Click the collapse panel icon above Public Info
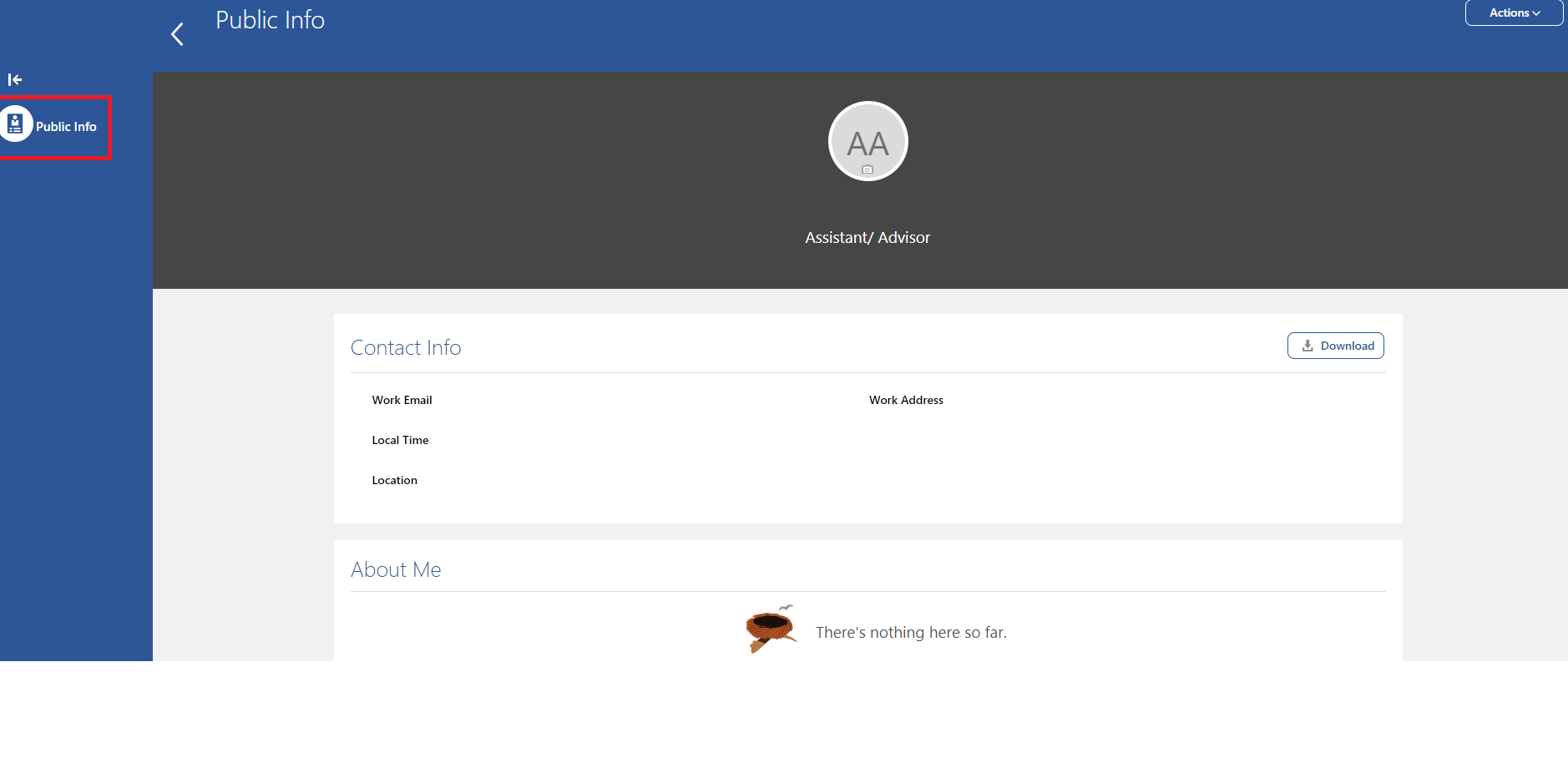 (x=15, y=79)
